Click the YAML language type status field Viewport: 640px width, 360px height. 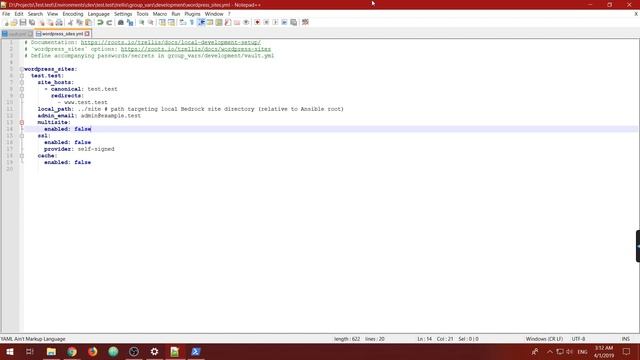pyautogui.click(x=33, y=339)
